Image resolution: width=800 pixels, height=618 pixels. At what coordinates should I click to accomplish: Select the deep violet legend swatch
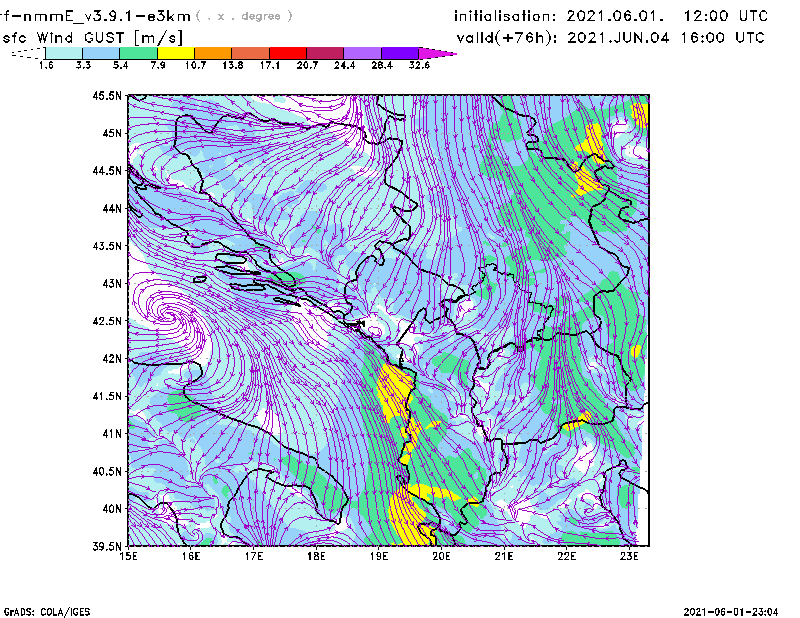coord(400,53)
